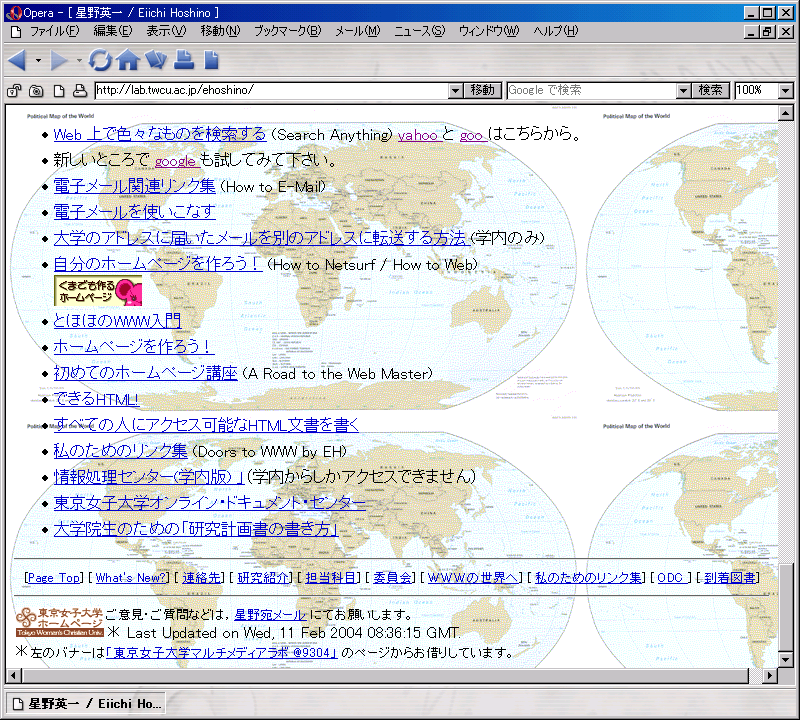Click the small print preview icon near address bar
800x720 pixels.
click(80, 91)
